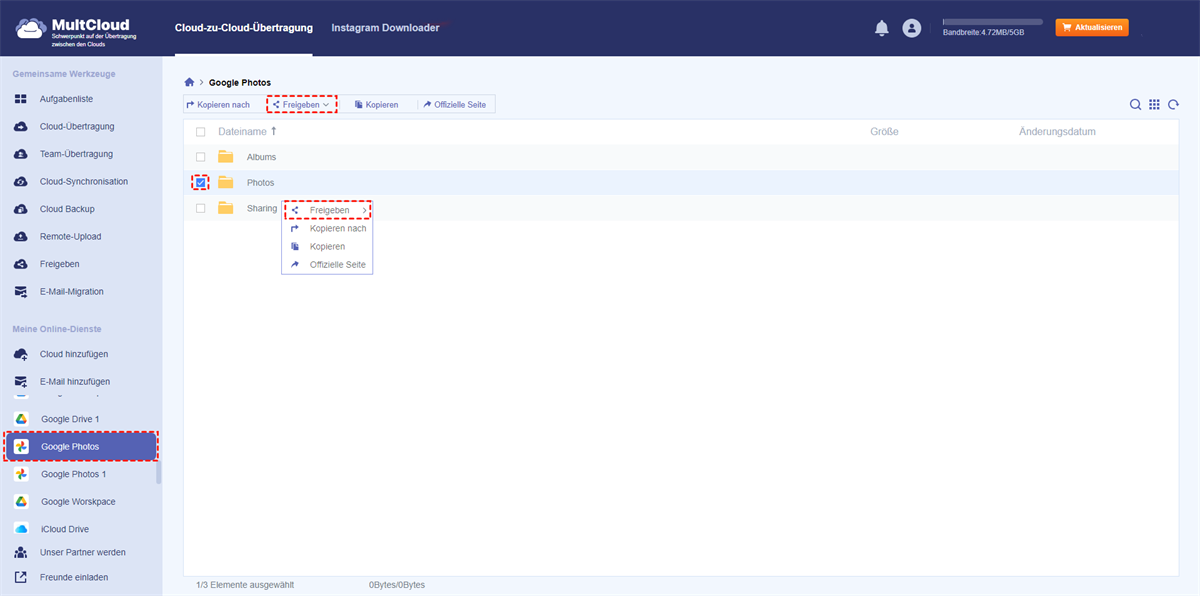The height and width of the screenshot is (596, 1200).
Task: Select the Google Workspace account
Action: (x=78, y=501)
